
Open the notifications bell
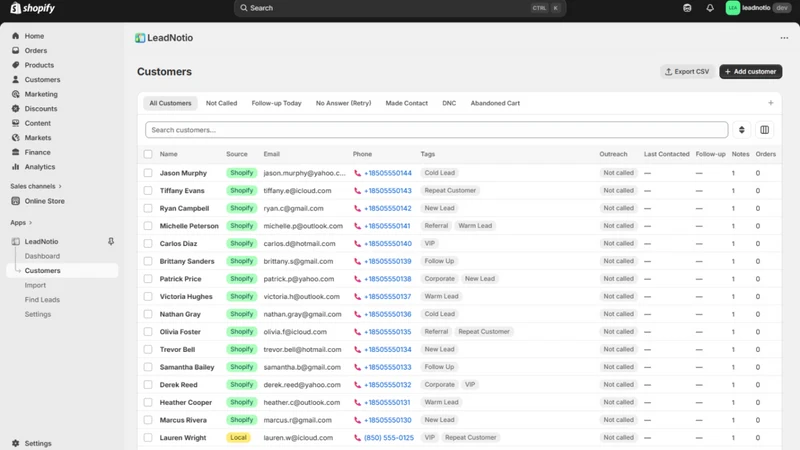pos(710,8)
